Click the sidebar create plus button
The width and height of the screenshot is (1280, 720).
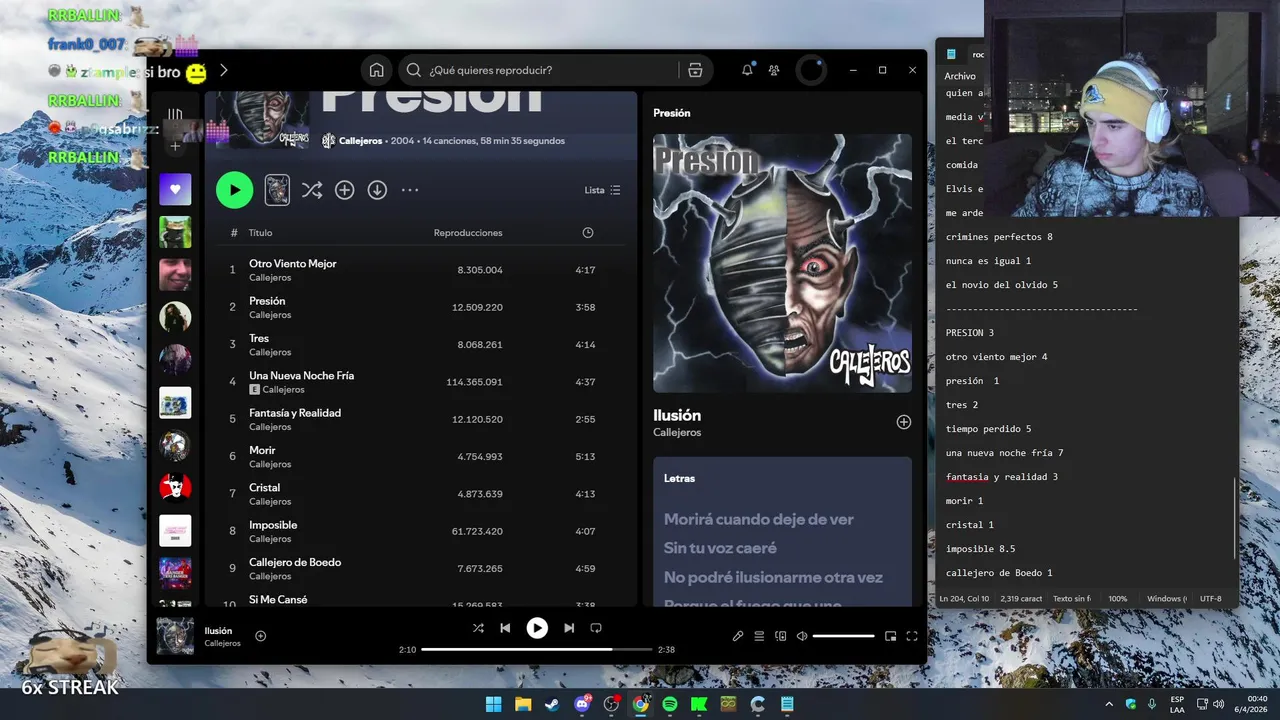click(175, 146)
